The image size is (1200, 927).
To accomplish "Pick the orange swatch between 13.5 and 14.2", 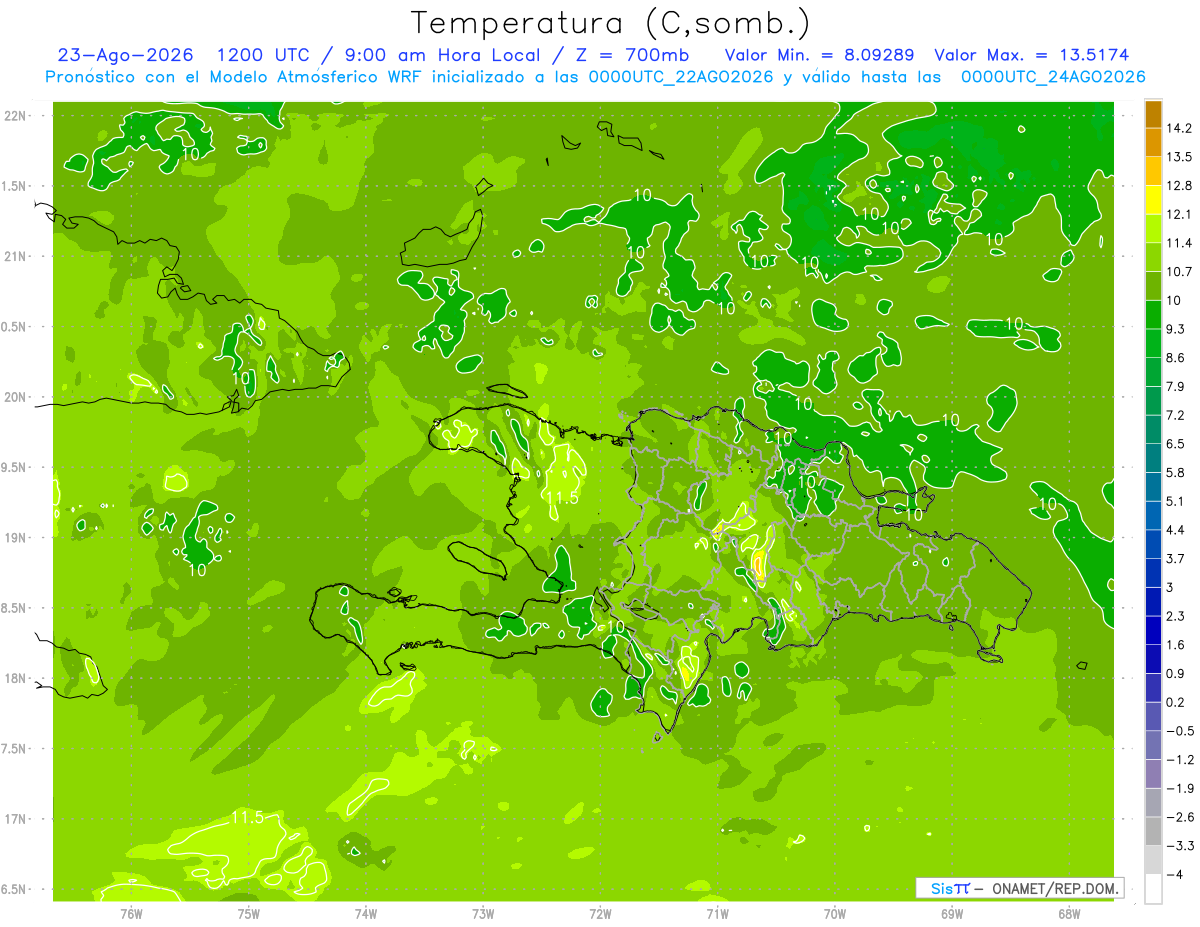I will pyautogui.click(x=1153, y=143).
